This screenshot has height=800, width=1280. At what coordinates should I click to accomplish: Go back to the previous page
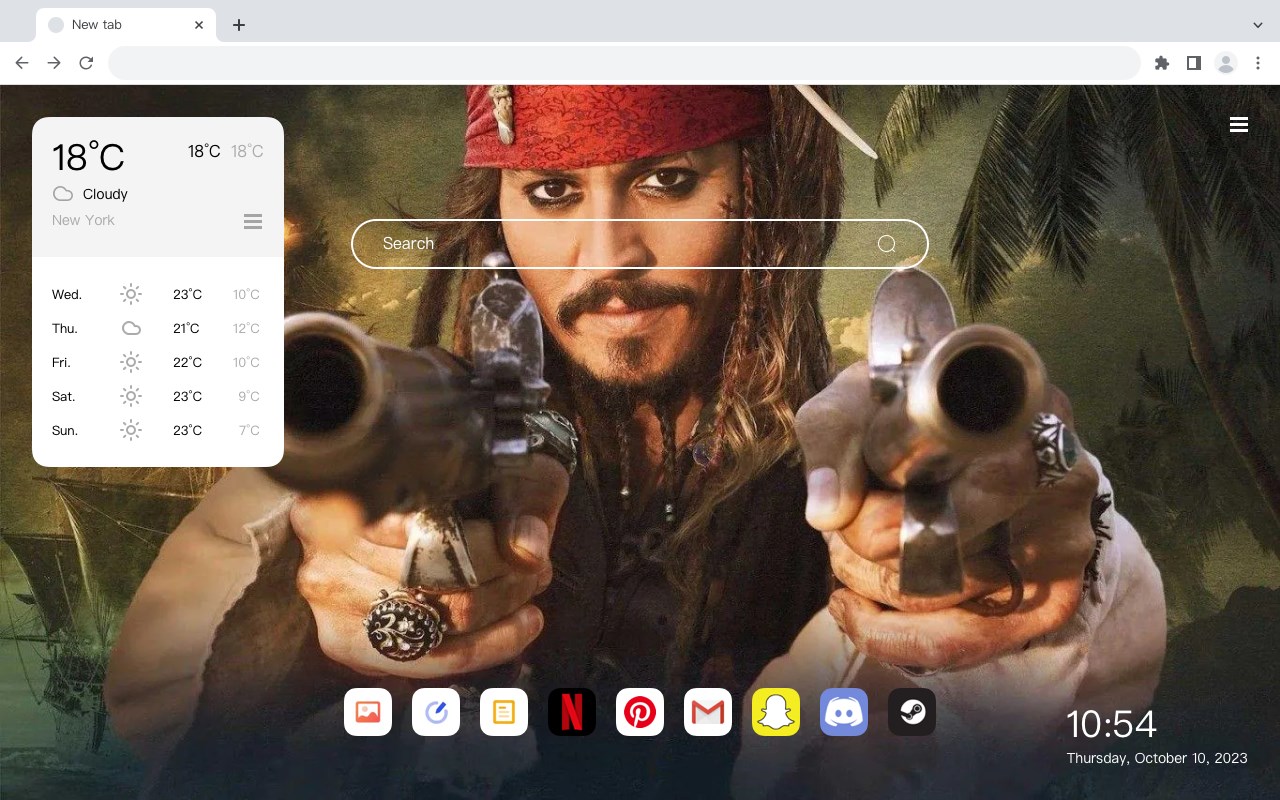point(22,63)
